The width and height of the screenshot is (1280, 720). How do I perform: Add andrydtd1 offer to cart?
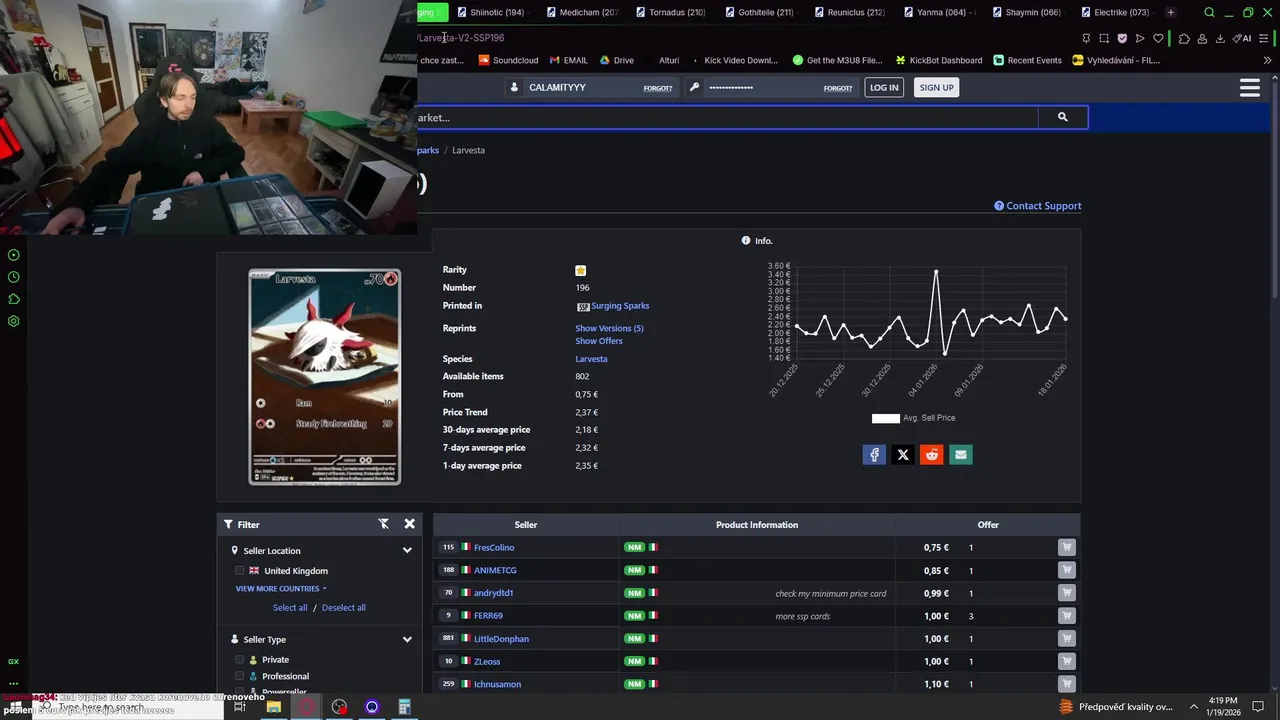pos(1067,593)
